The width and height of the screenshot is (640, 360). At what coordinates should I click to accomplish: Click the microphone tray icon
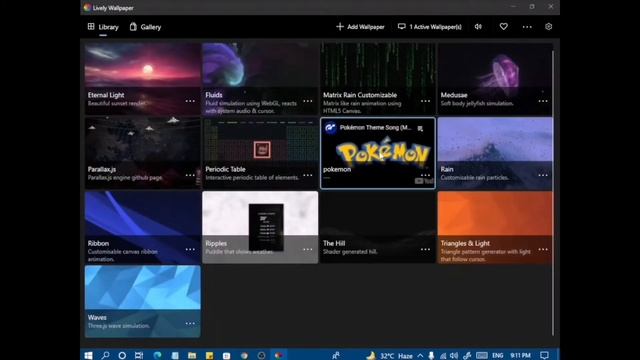pyautogui.click(x=431, y=356)
